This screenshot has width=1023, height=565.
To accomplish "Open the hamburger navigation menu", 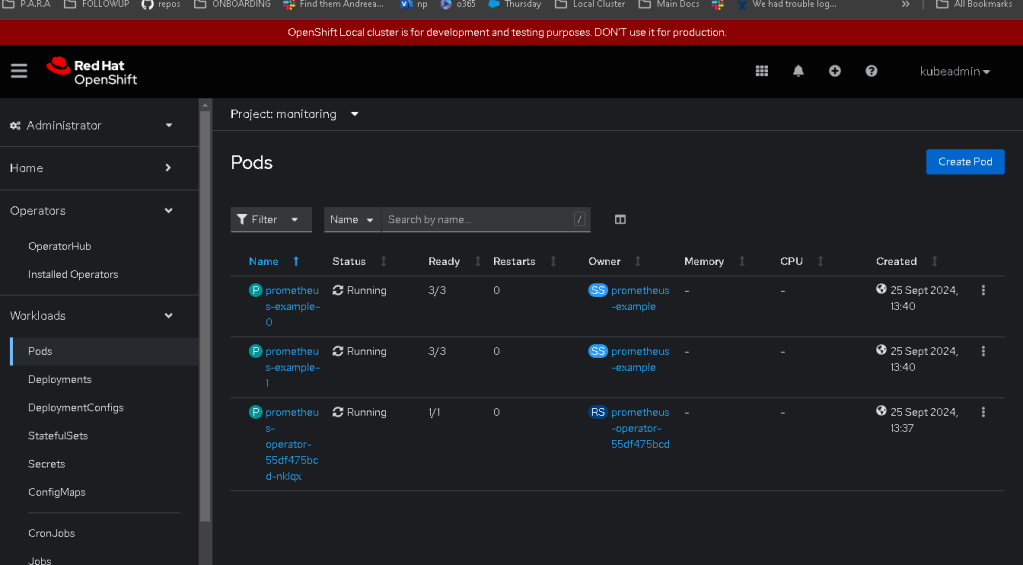I will 19,71.
